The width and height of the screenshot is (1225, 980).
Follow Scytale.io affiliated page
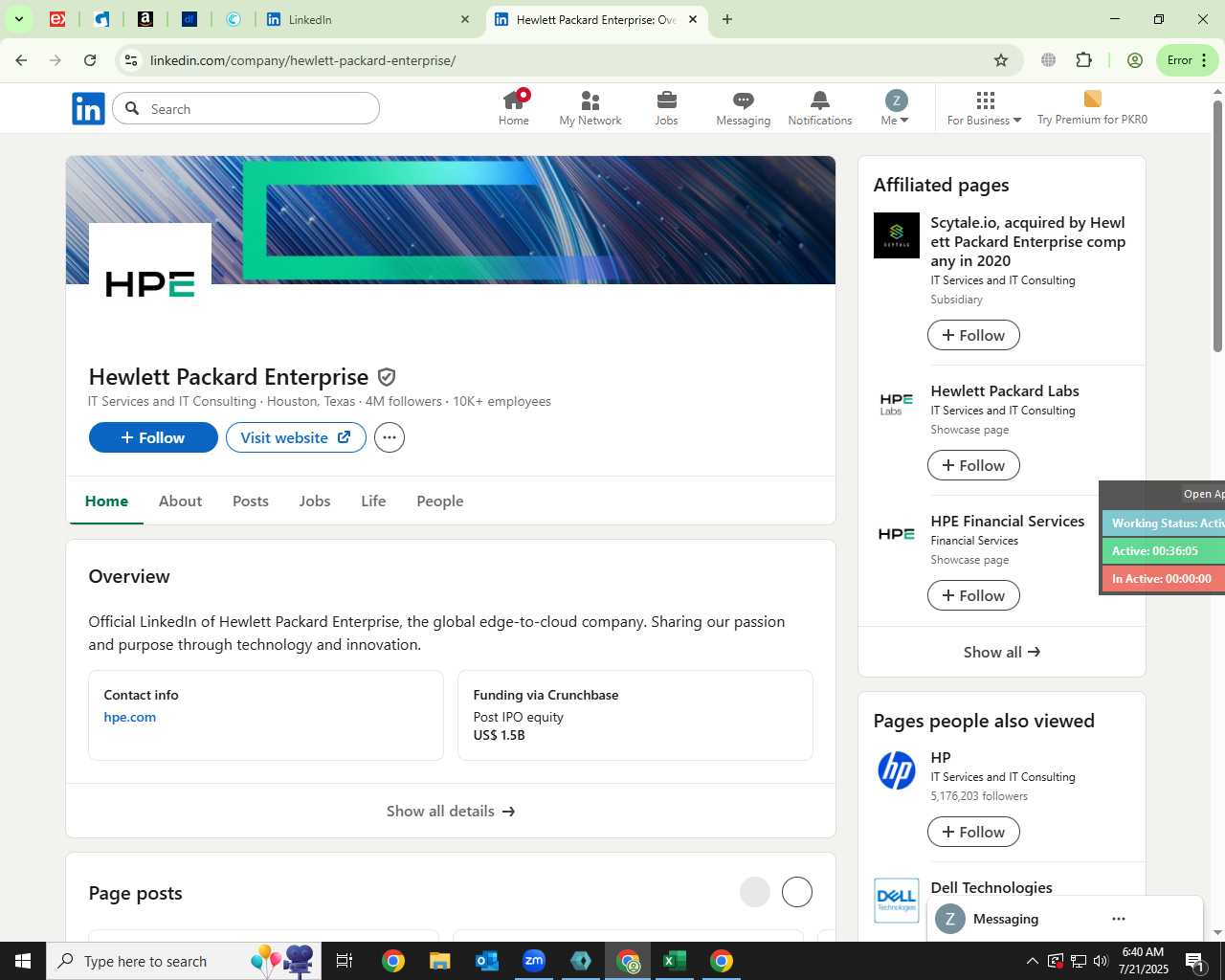click(x=973, y=335)
